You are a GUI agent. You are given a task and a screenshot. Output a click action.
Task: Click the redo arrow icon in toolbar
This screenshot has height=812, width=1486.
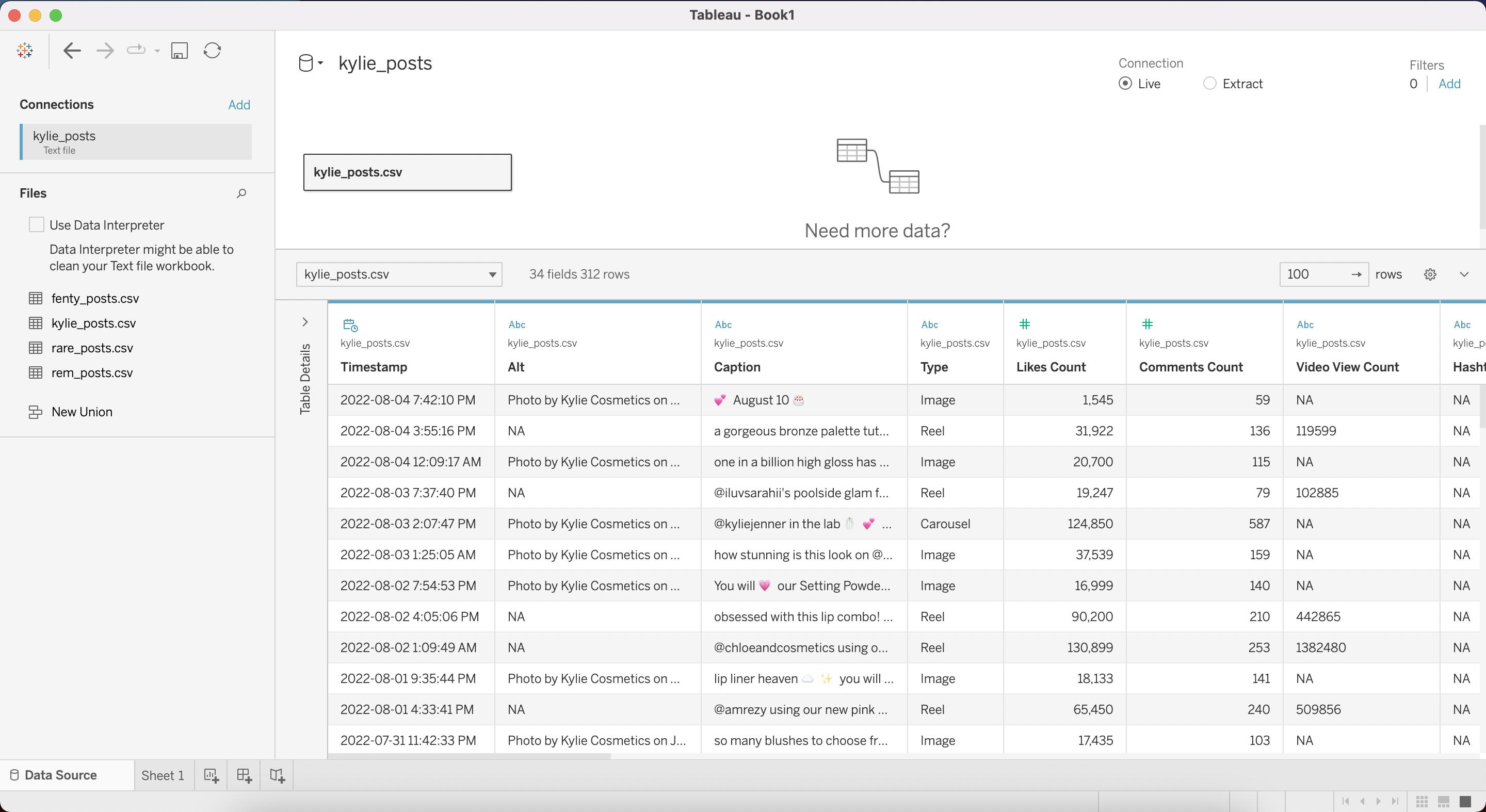[x=136, y=51]
